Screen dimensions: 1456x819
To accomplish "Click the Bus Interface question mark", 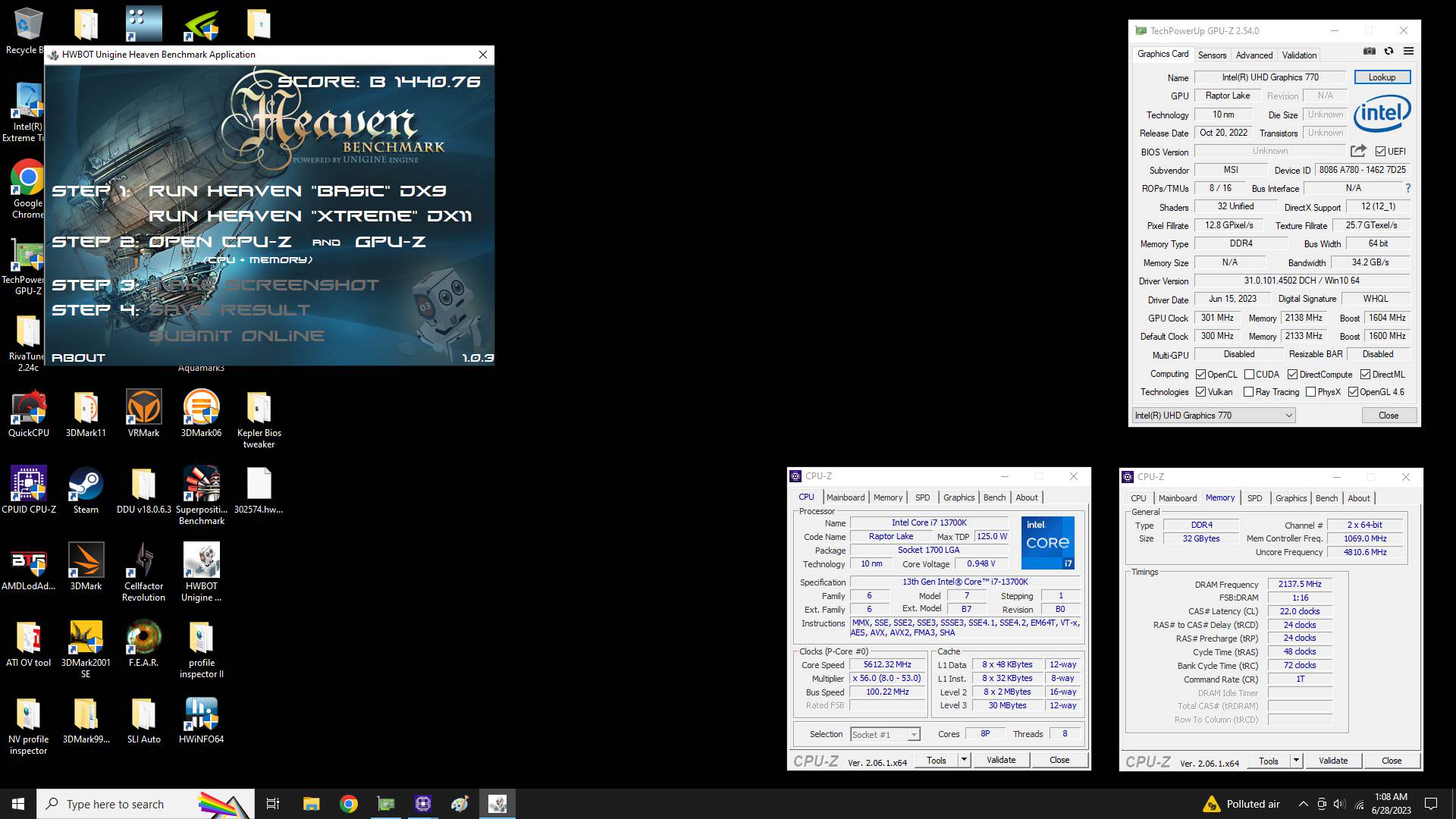I will 1408,188.
